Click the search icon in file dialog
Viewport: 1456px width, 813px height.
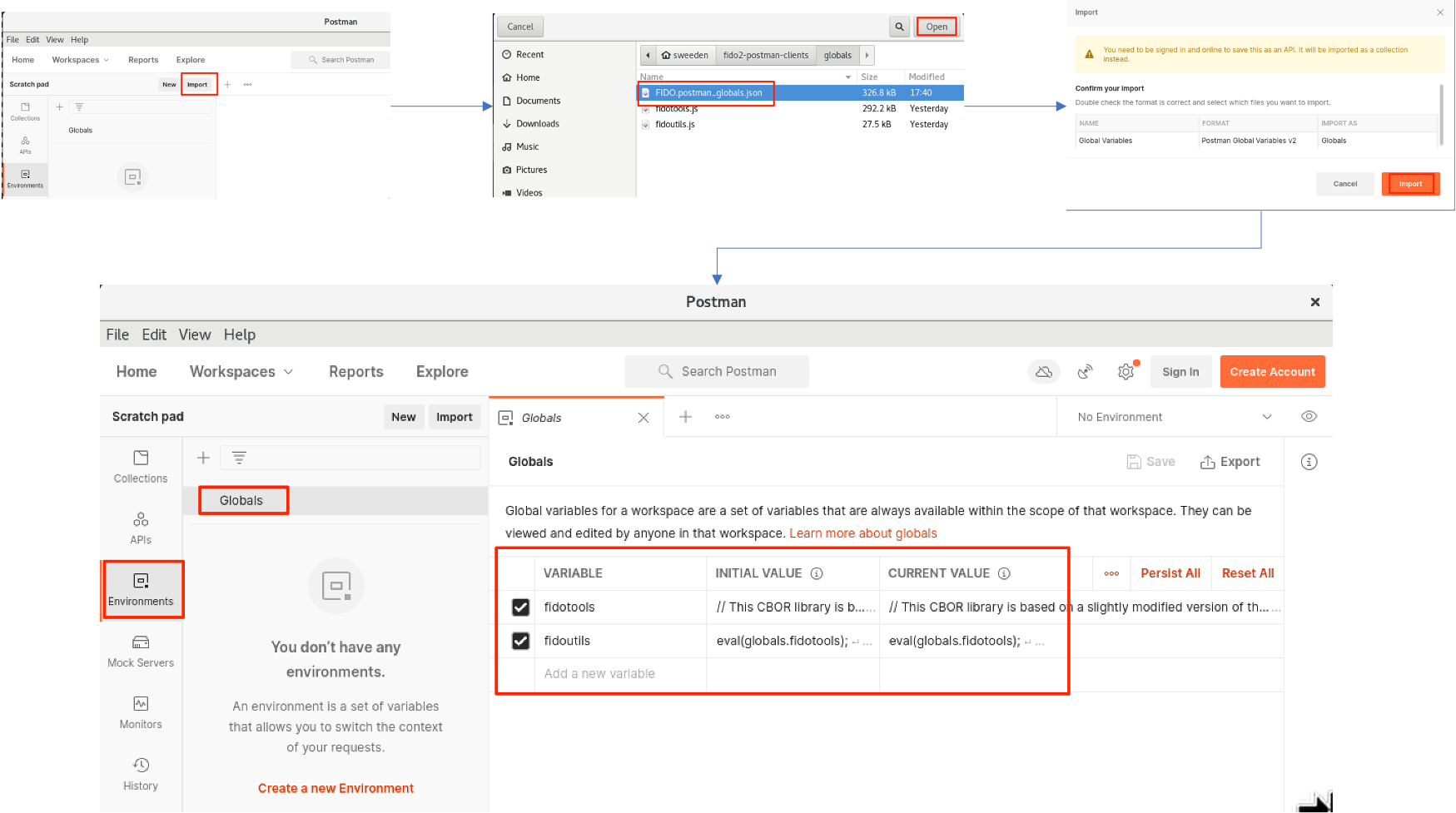(x=899, y=27)
